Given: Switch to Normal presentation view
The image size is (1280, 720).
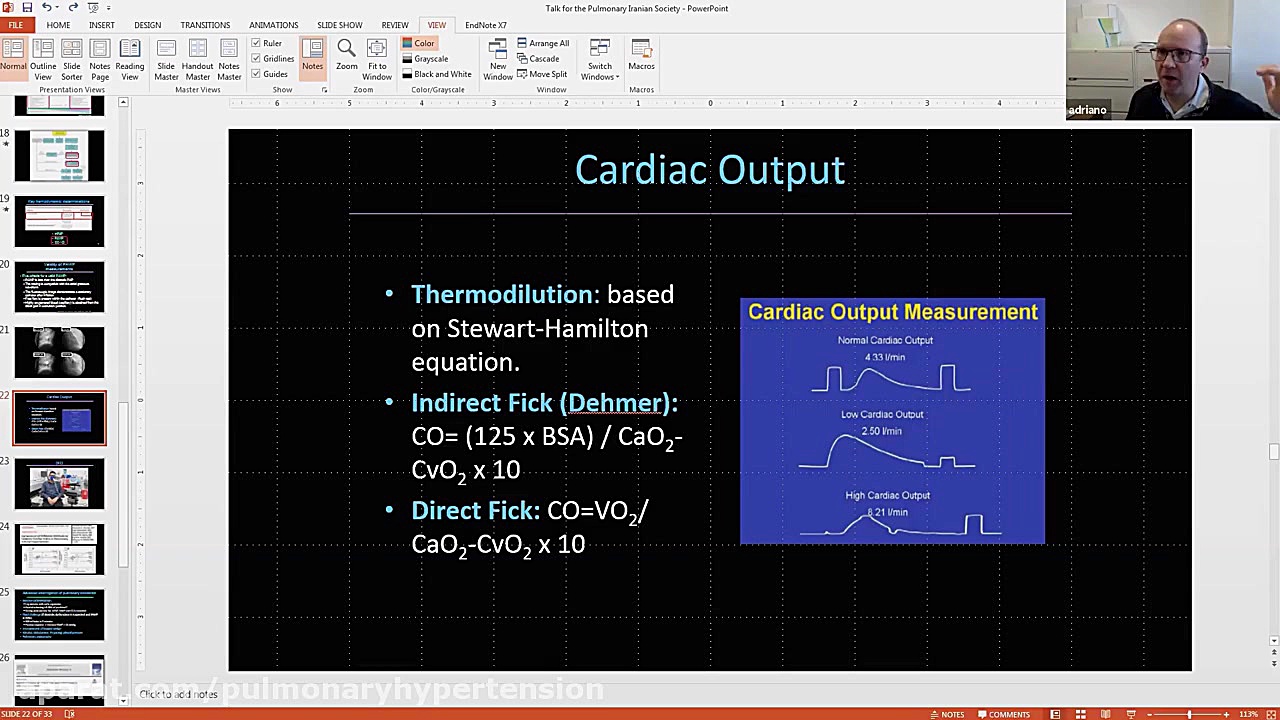Looking at the screenshot, I should point(13,60).
